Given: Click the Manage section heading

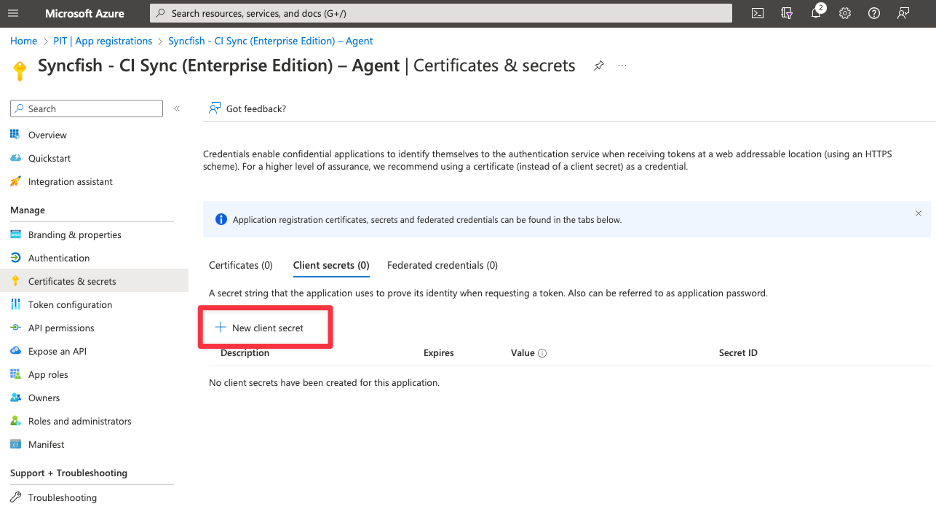Looking at the screenshot, I should click(27, 210).
